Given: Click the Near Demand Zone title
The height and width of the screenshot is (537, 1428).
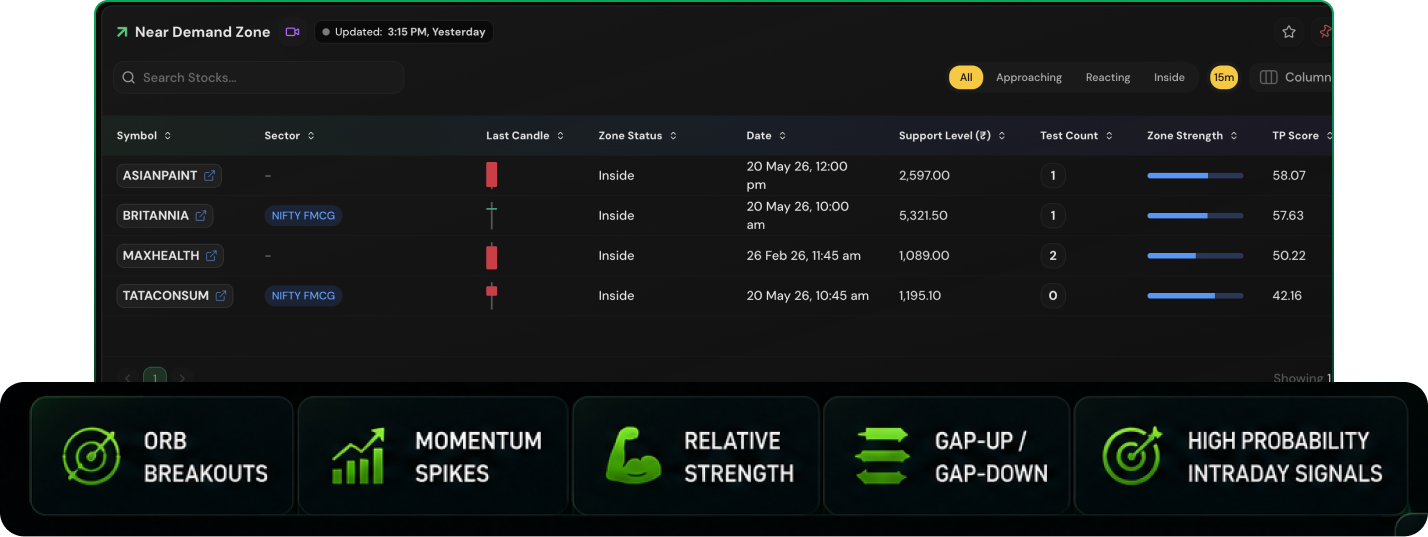Looking at the screenshot, I should click(x=202, y=32).
